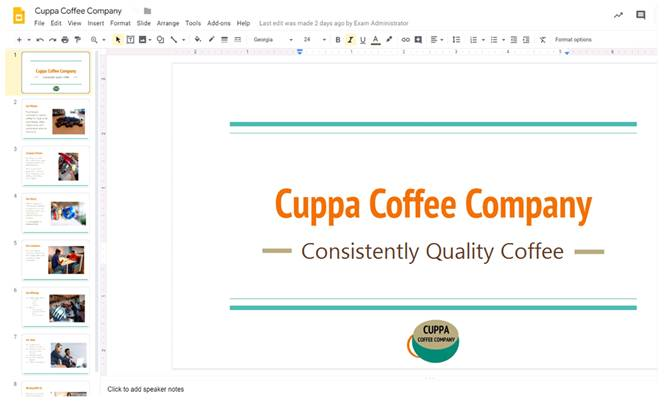Expand the Zoom dropdown
Screen dimensions: 672x402
coord(97,40)
